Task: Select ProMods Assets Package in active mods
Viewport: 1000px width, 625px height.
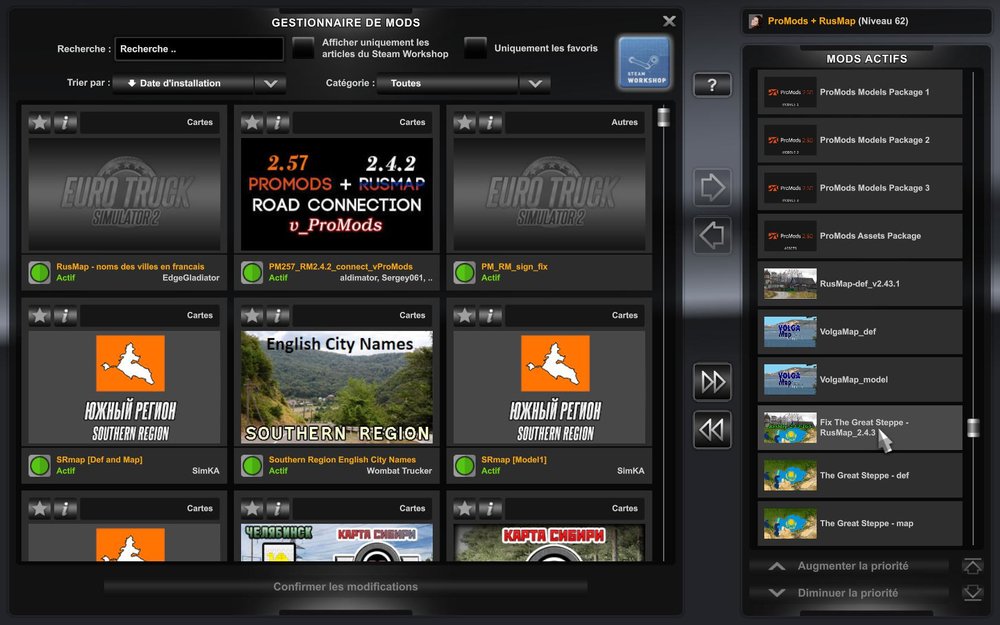Action: [860, 236]
